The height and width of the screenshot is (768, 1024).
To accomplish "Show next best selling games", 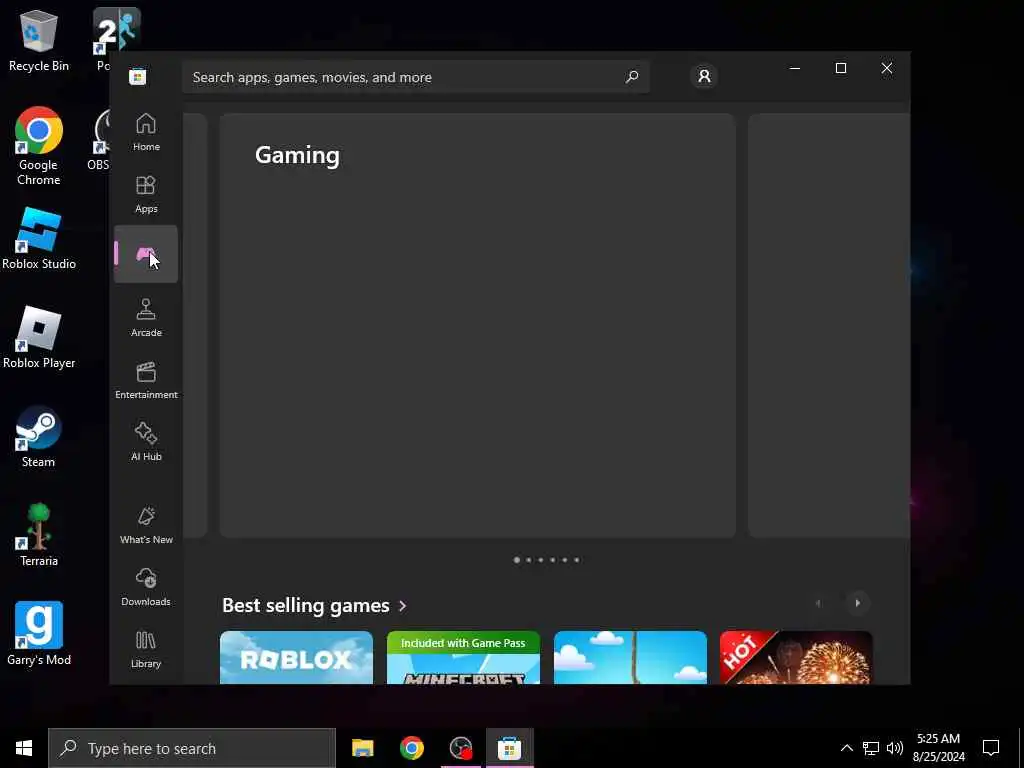I will pyautogui.click(x=857, y=603).
